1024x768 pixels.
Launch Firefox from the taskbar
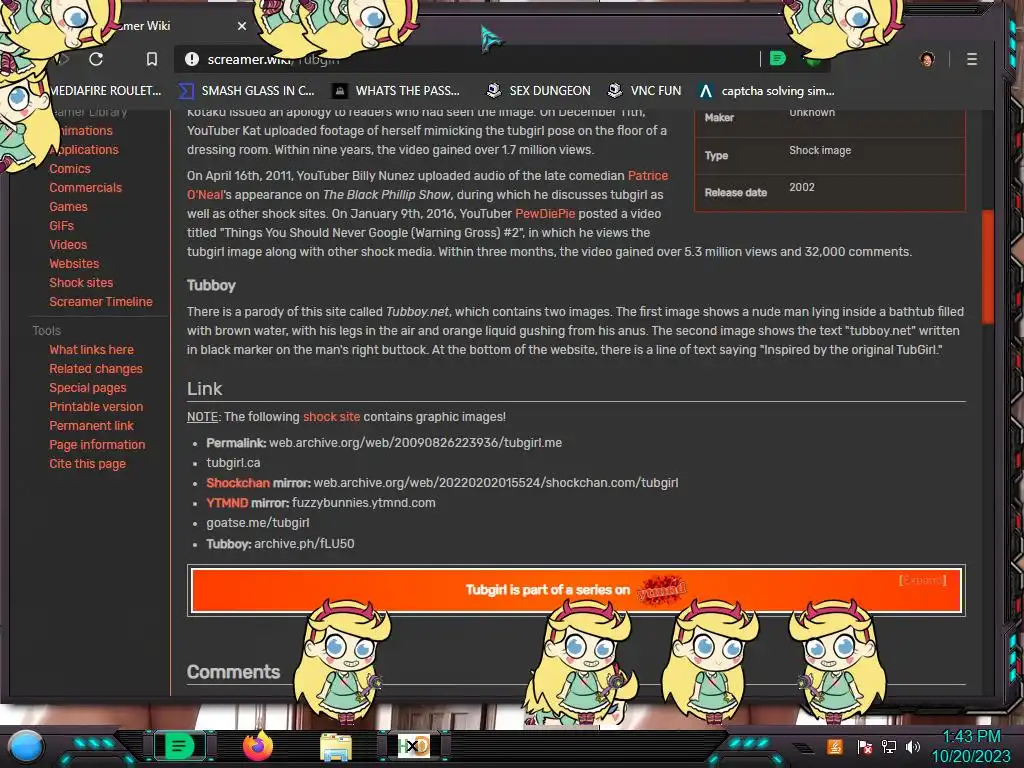tap(257, 746)
